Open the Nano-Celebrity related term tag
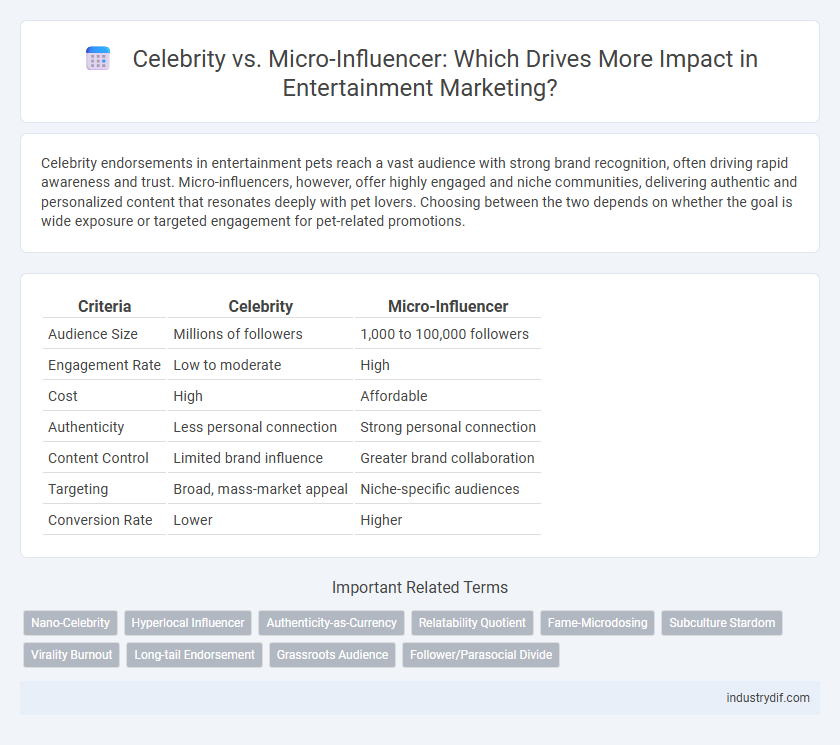Viewport: 840px width, 745px height. click(70, 623)
